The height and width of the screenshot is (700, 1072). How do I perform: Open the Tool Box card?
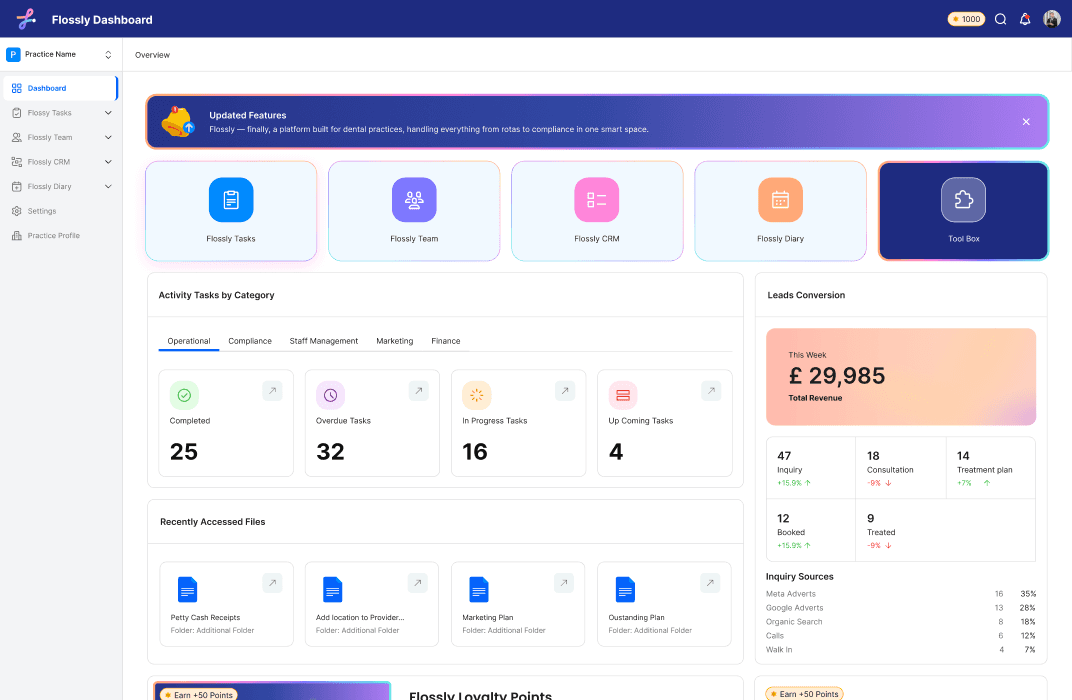963,199
